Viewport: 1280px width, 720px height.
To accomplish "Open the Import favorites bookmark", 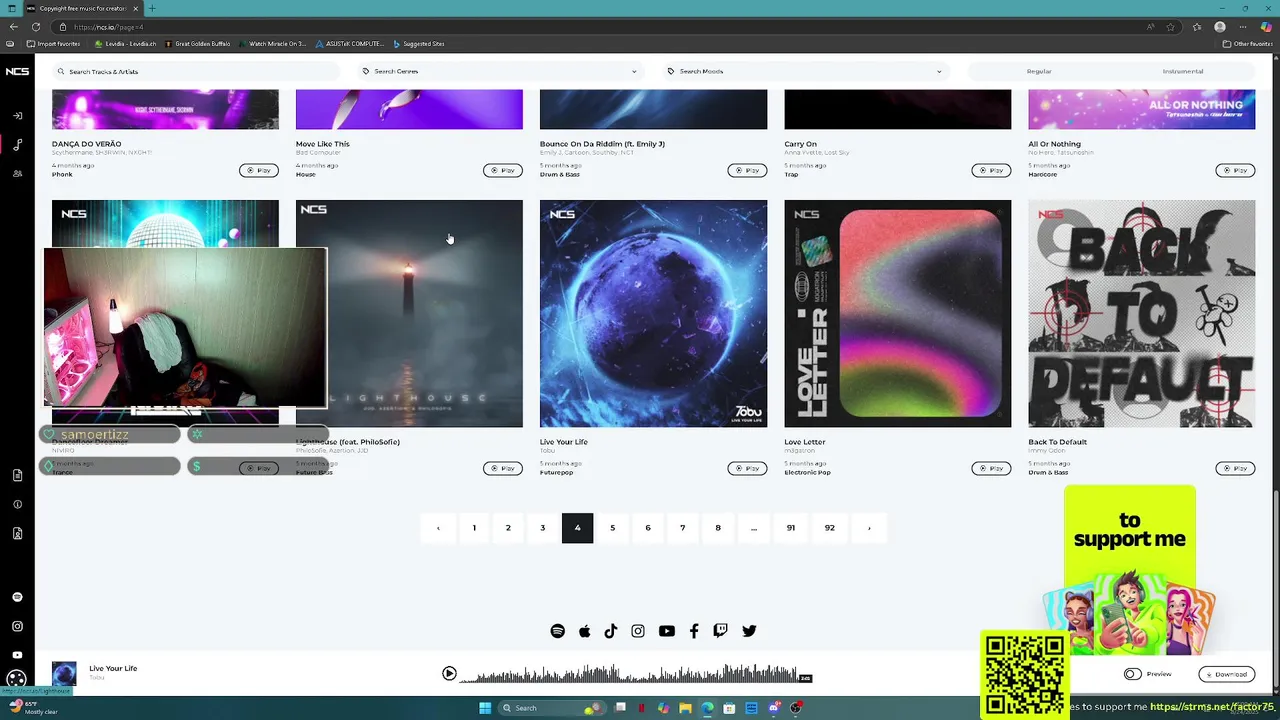I will (53, 44).
